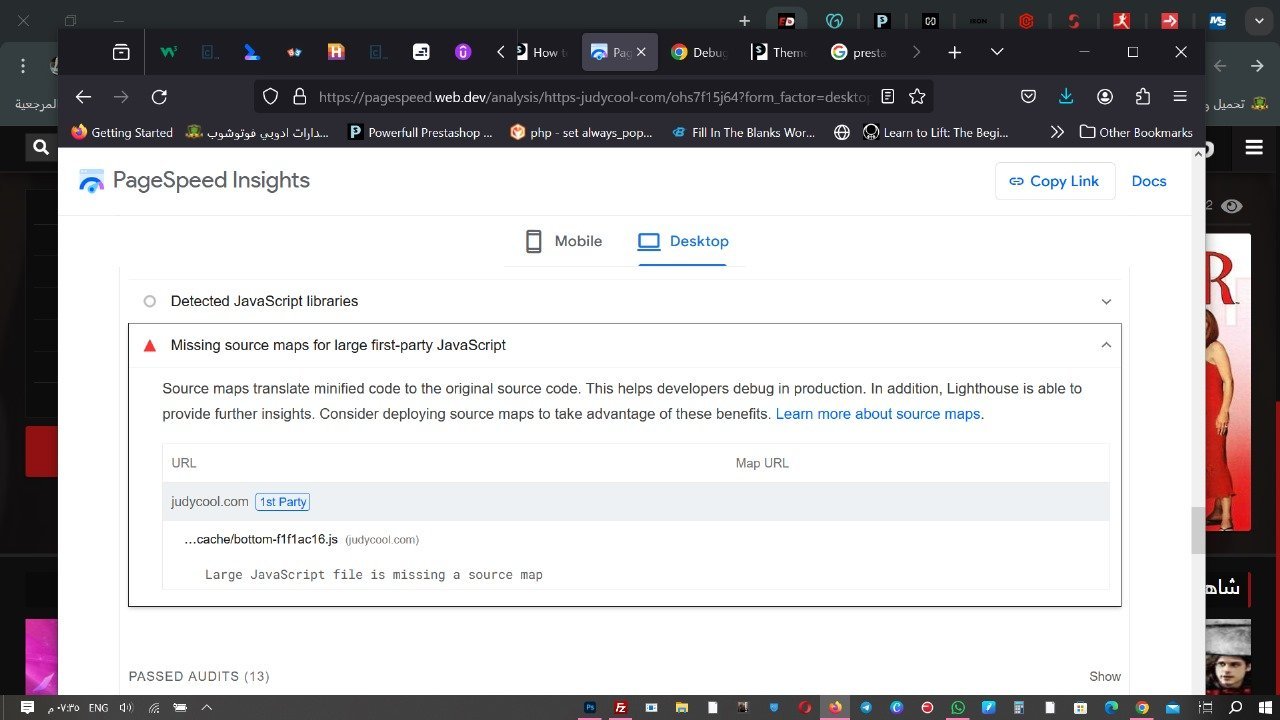Expand Detected JavaScript libraries audit
This screenshot has height=720, width=1280.
(625, 301)
